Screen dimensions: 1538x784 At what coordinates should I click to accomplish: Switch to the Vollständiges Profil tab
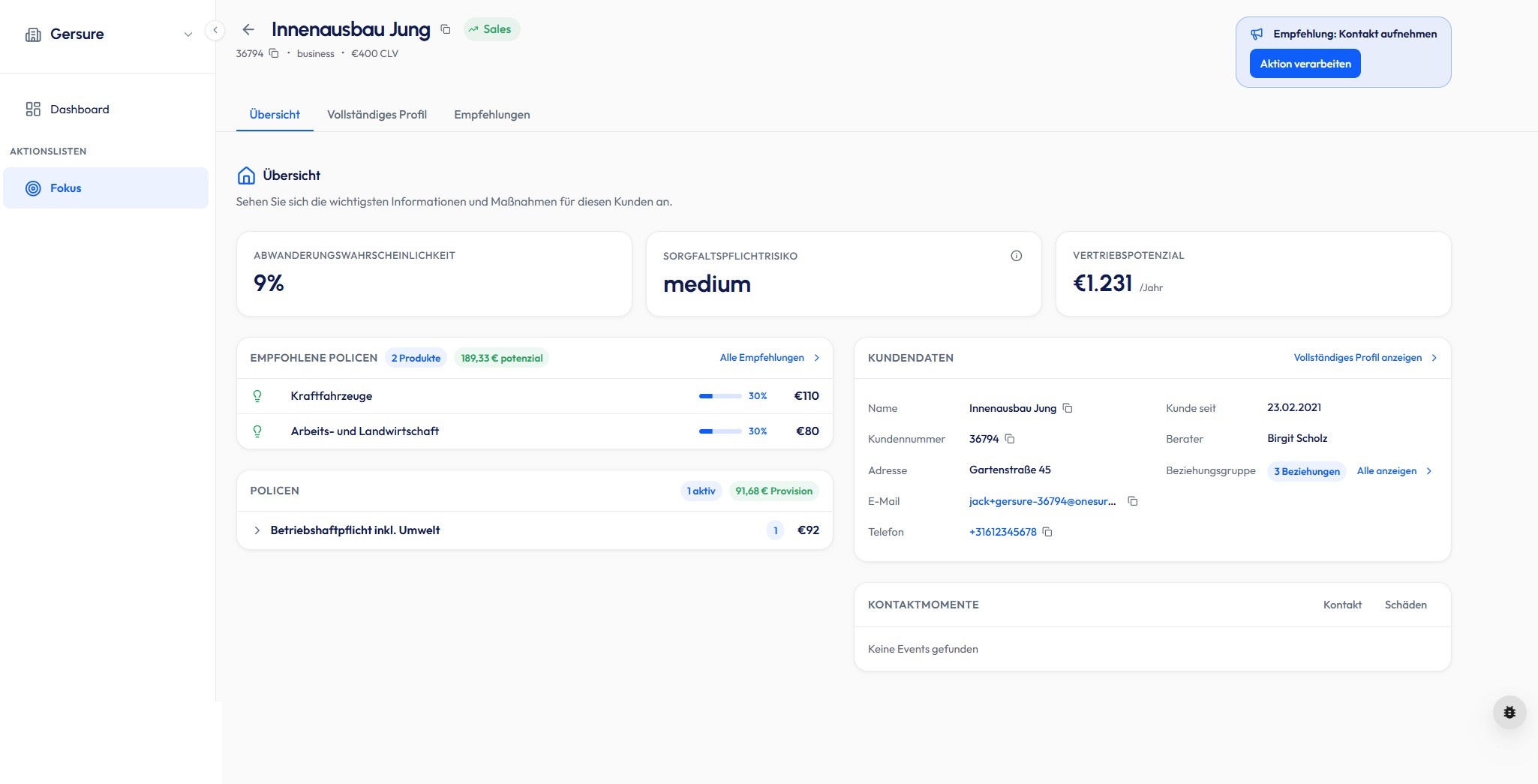coord(377,115)
